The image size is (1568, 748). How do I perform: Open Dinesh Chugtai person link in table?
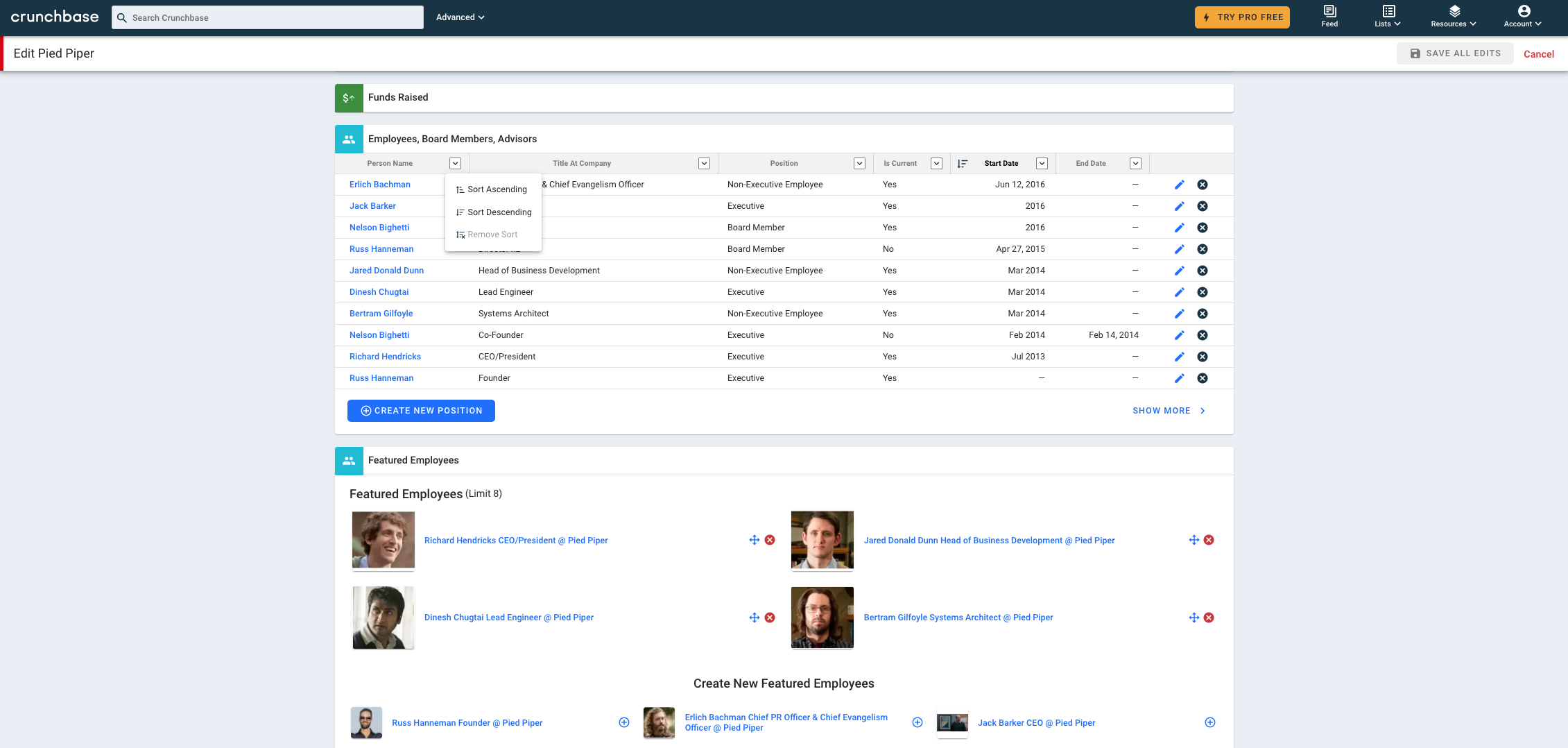click(x=379, y=292)
